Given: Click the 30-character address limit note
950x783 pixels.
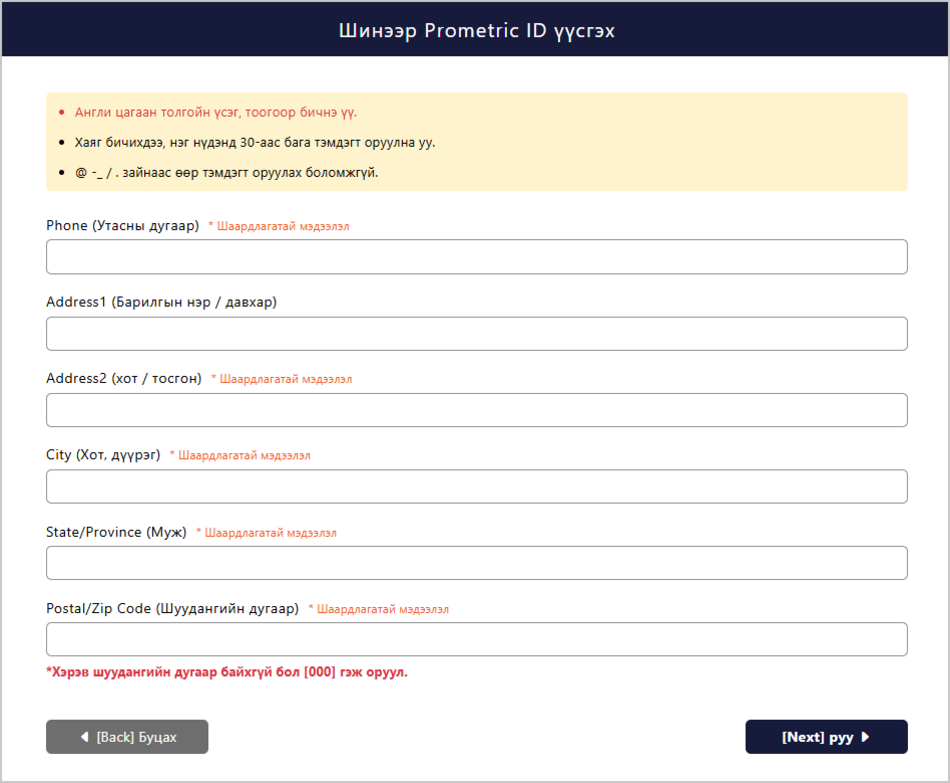Looking at the screenshot, I should click(255, 142).
